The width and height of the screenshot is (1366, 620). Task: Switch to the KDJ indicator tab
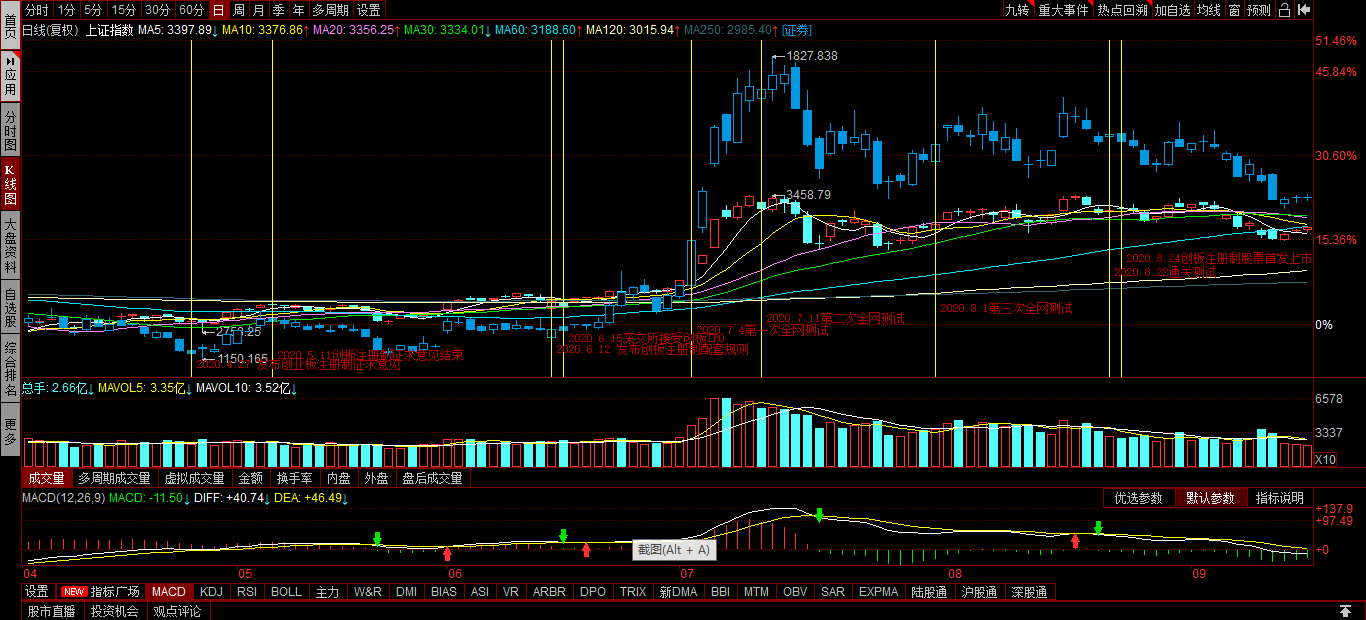[x=211, y=592]
